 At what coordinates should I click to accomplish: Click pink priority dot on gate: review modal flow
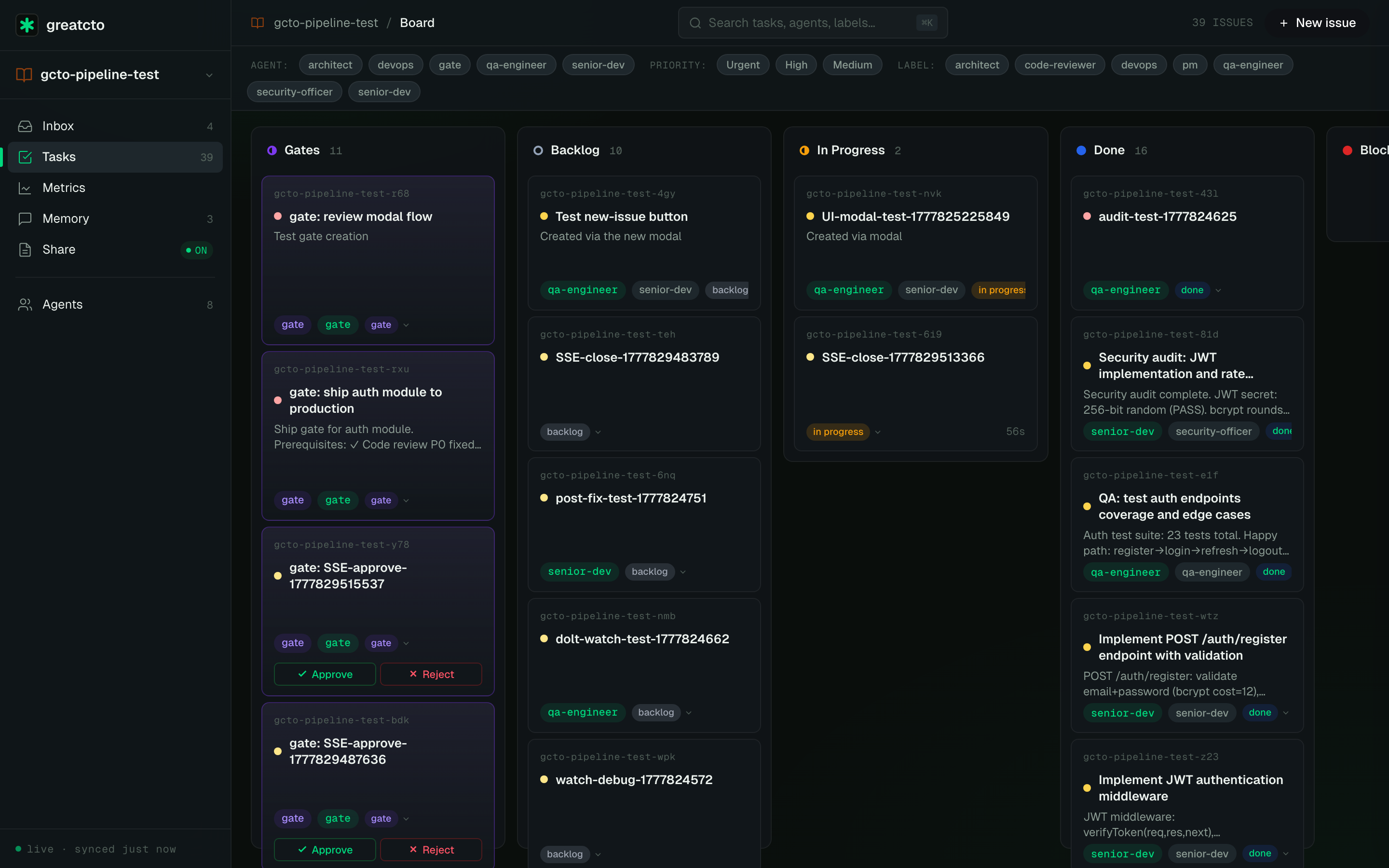point(278,217)
